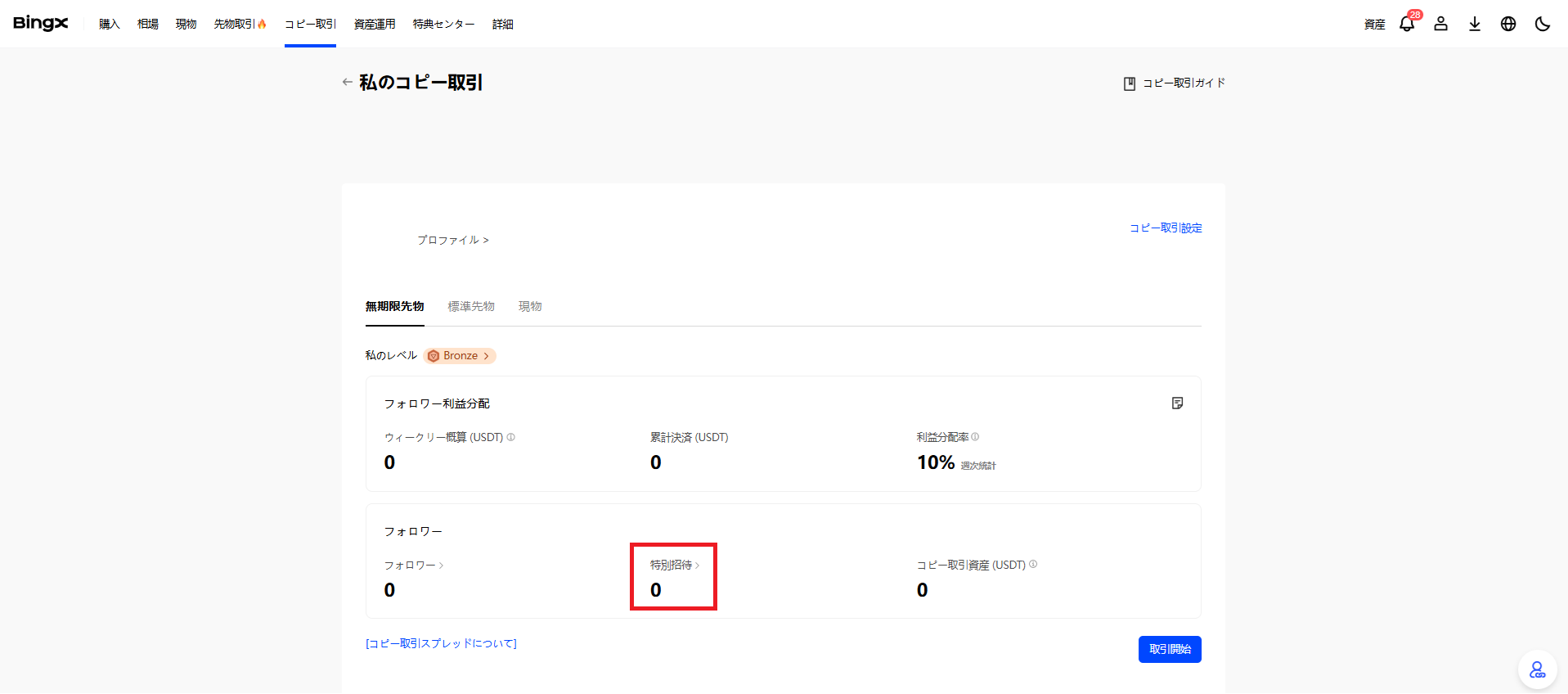The image size is (1568, 694).
Task: Click the BingX logo
Action: (41, 24)
